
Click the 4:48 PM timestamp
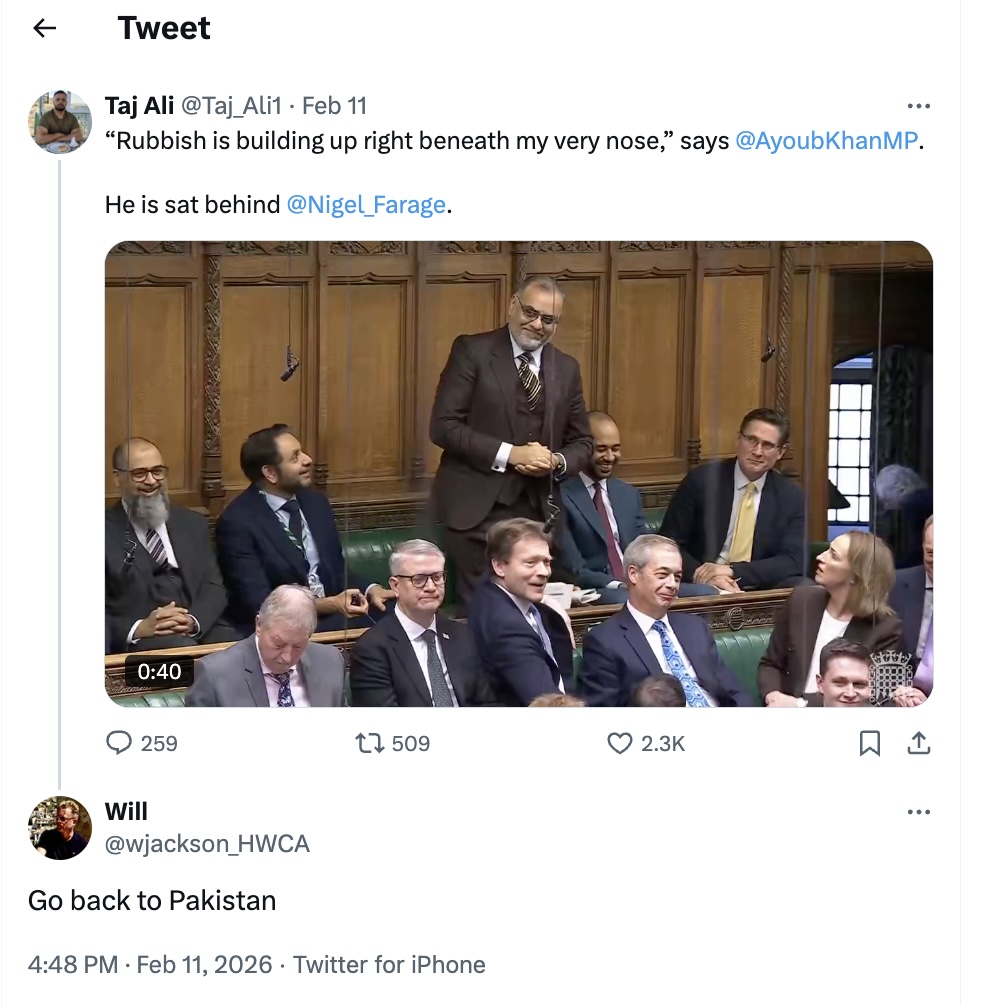(x=72, y=964)
